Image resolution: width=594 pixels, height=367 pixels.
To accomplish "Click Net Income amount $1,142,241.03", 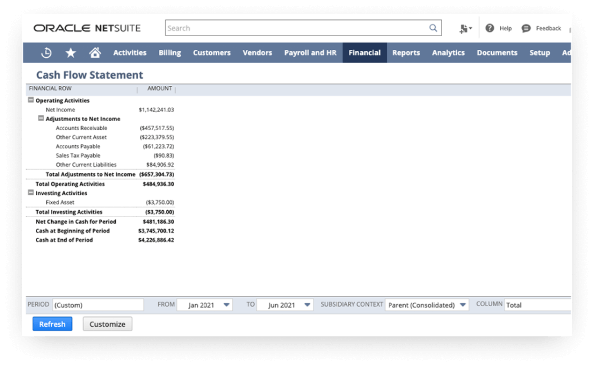I will pos(156,110).
